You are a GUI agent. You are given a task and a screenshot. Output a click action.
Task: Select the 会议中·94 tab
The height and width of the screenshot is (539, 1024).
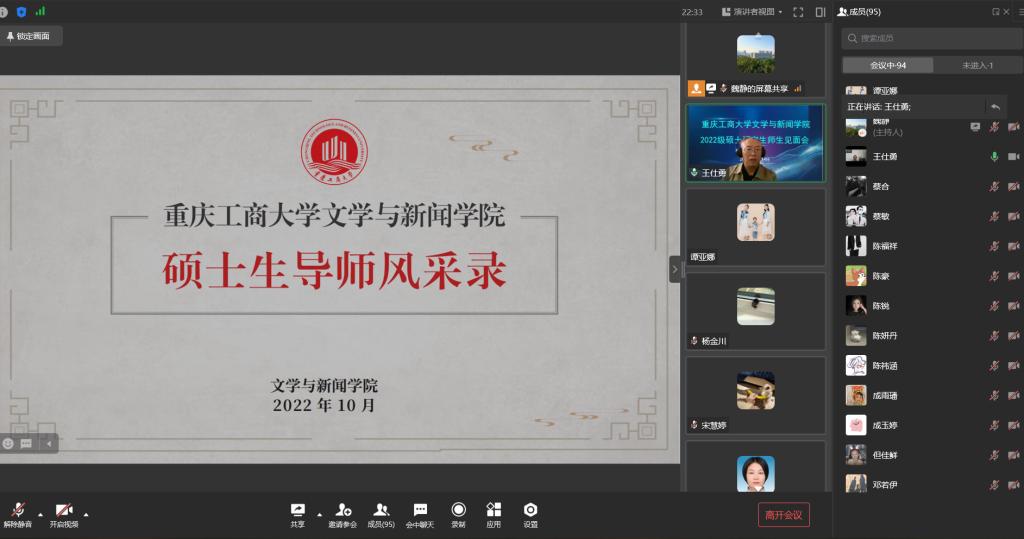tap(887, 65)
